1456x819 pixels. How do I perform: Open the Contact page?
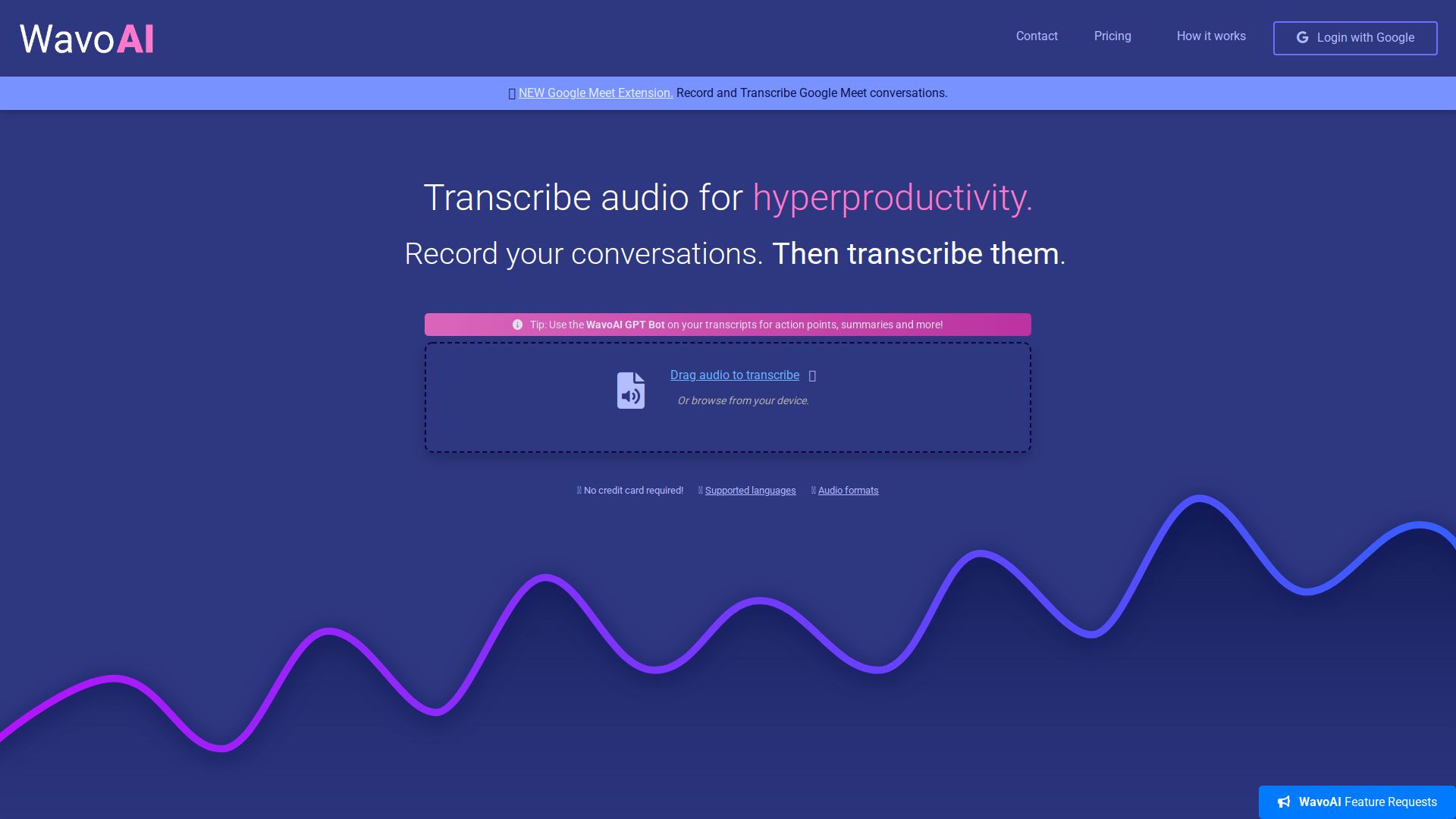tap(1037, 36)
